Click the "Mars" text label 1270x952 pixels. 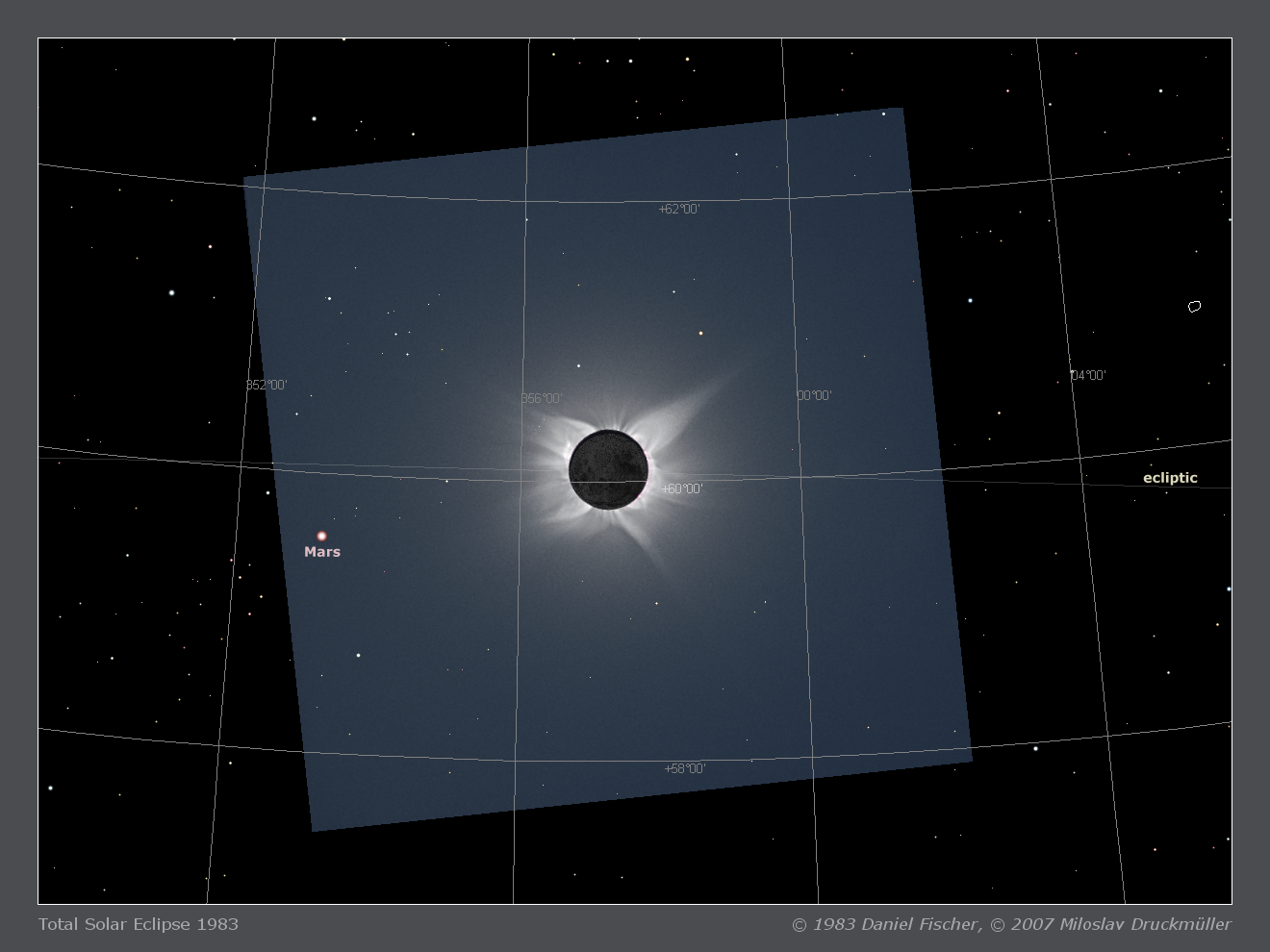coord(322,552)
